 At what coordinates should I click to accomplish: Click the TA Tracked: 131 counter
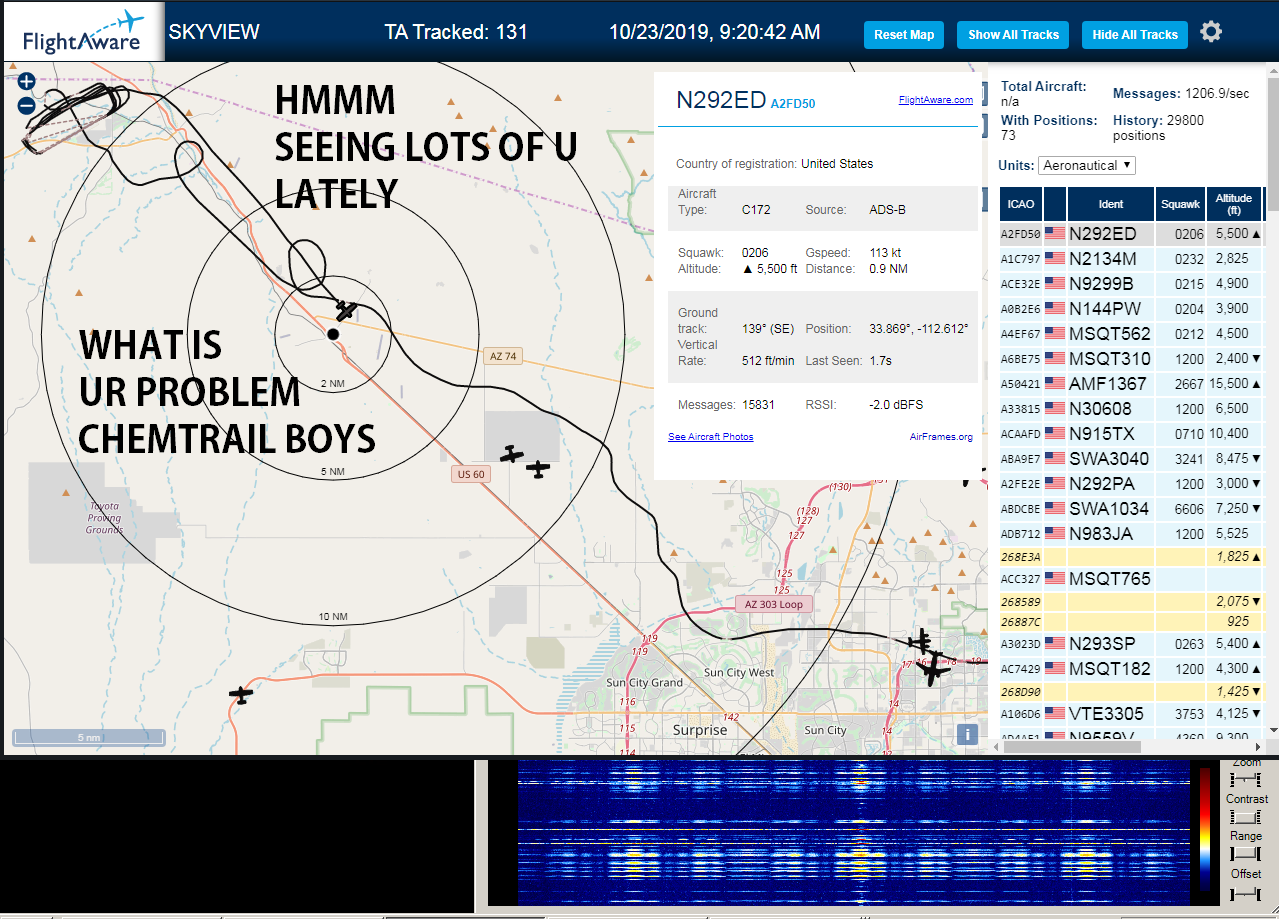click(456, 32)
